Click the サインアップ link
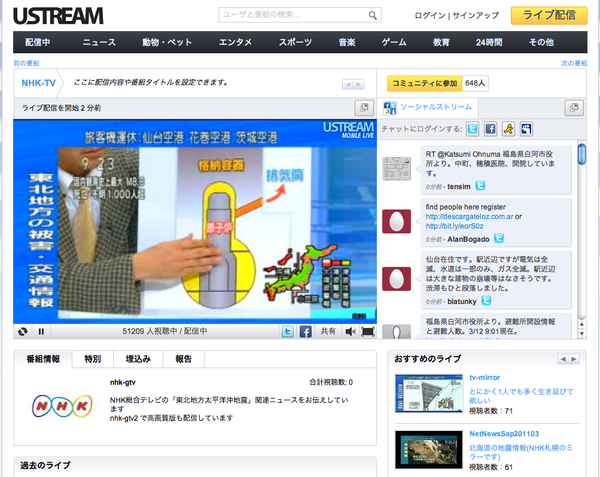The width and height of the screenshot is (600, 477). click(476, 16)
